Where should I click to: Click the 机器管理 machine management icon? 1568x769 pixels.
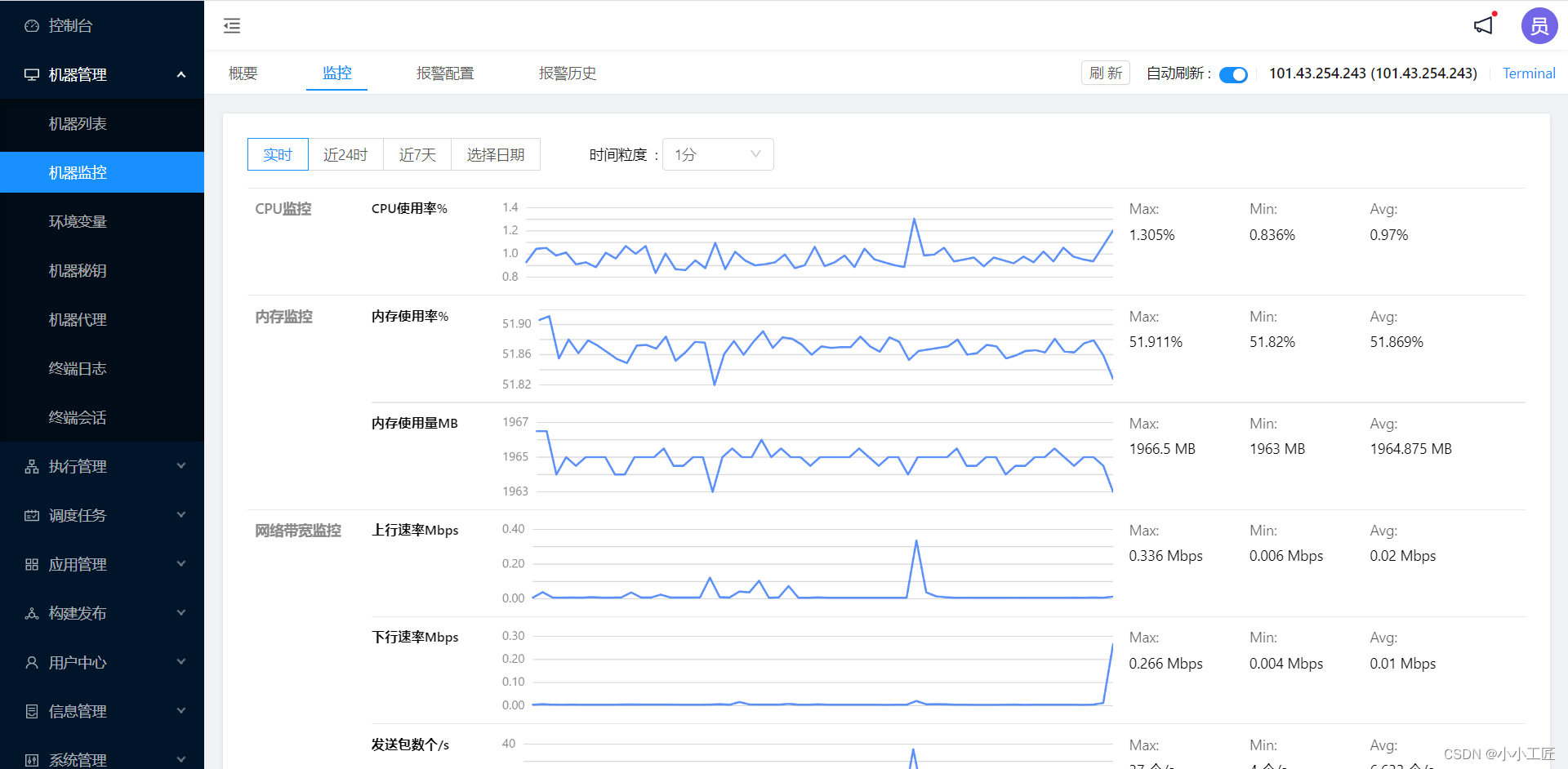pos(30,74)
